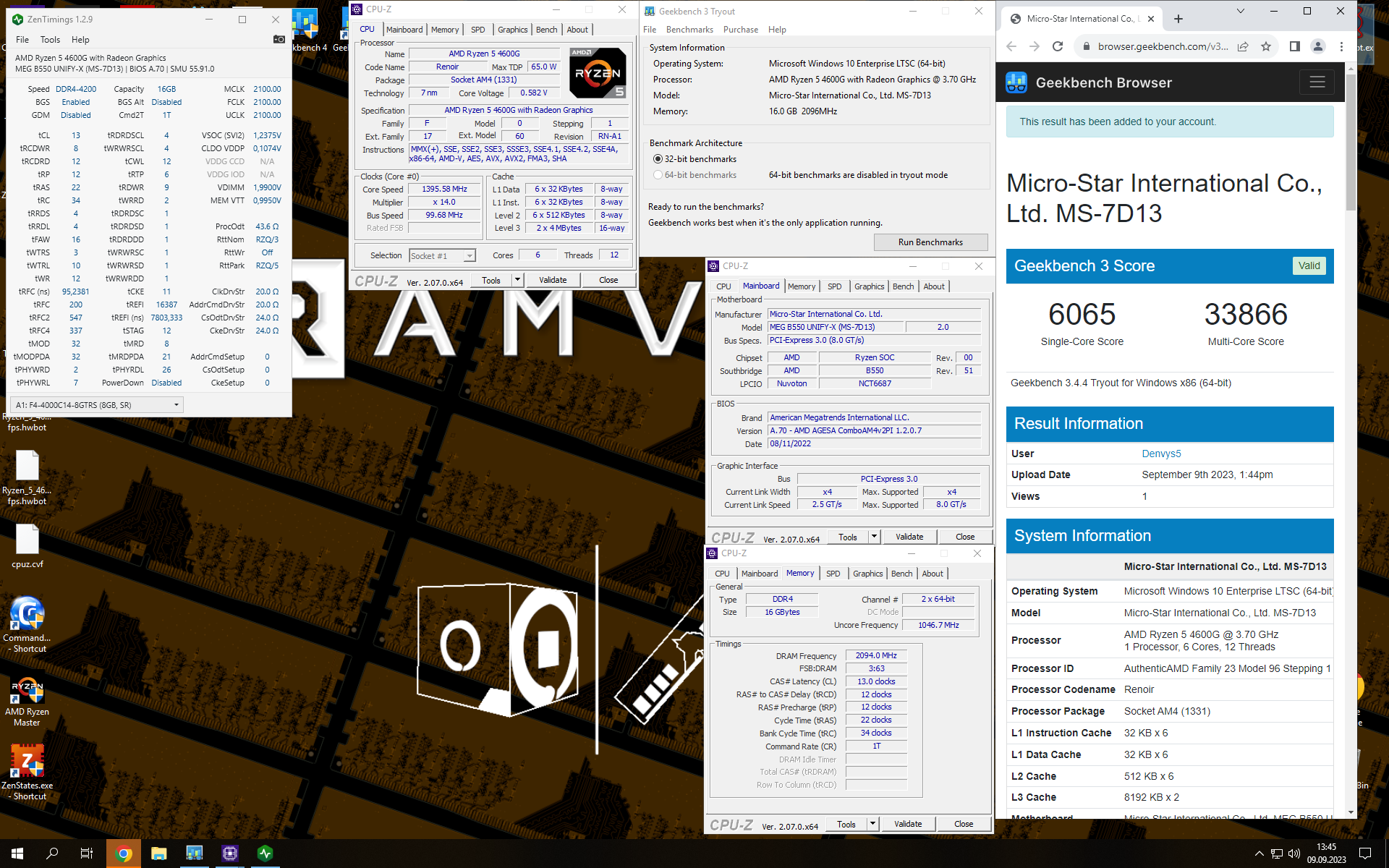Open File Explorer from the taskbar
This screenshot has height=868, width=1389.
point(159,854)
